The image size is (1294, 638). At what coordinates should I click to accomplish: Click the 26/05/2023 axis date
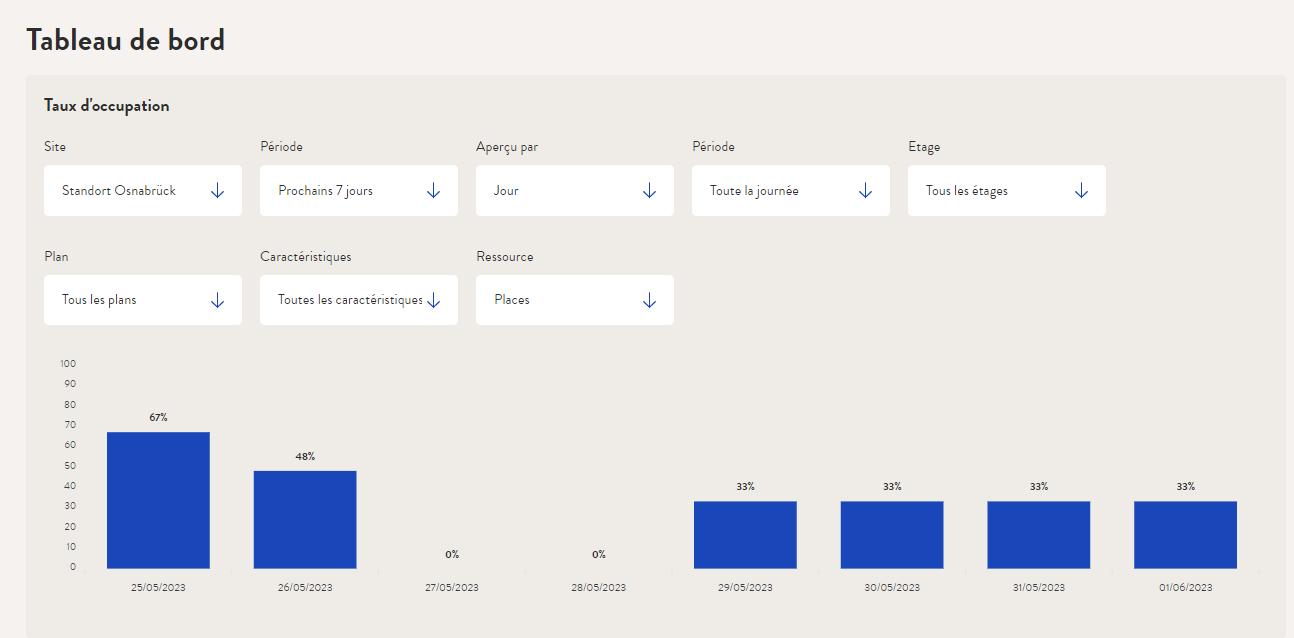point(305,587)
